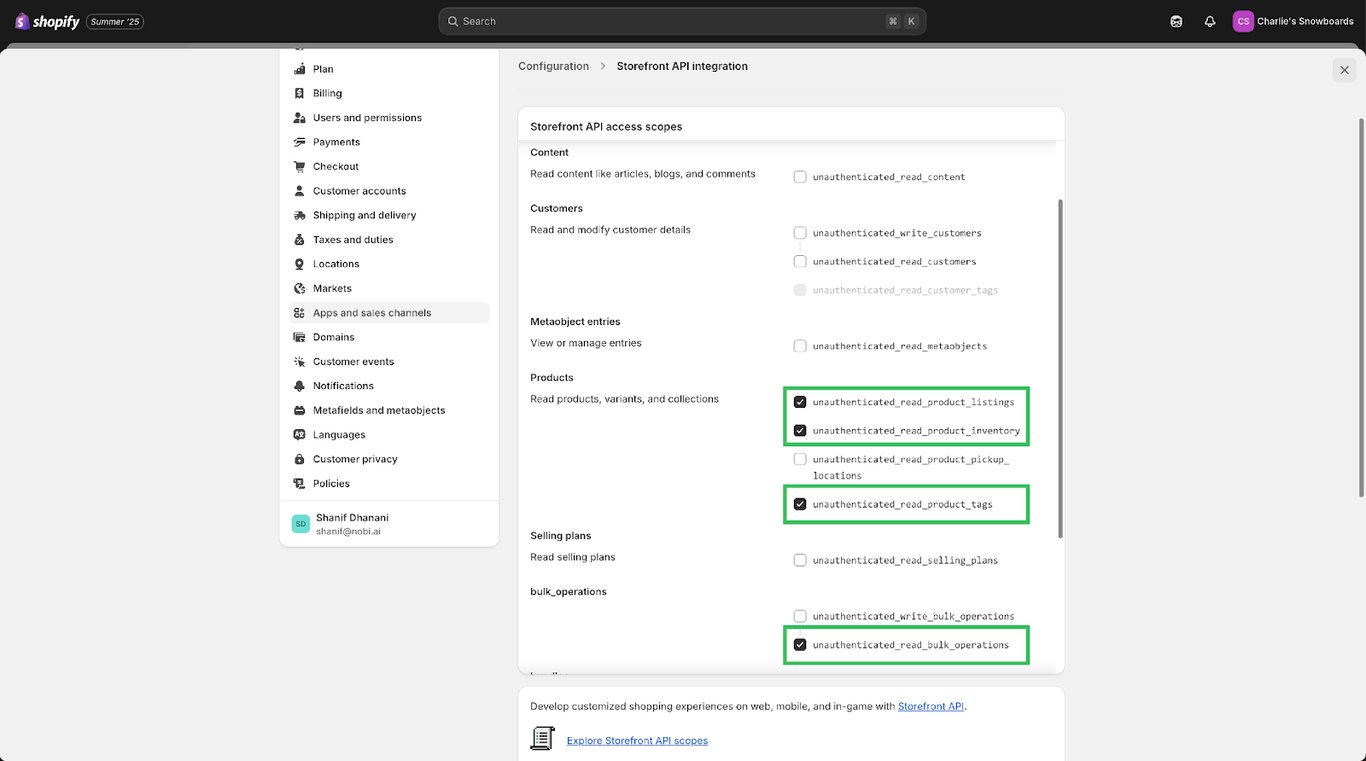The image size is (1366, 761).
Task: Enable unauthenticated_write_bulk_operations checkbox
Action: coord(800,616)
